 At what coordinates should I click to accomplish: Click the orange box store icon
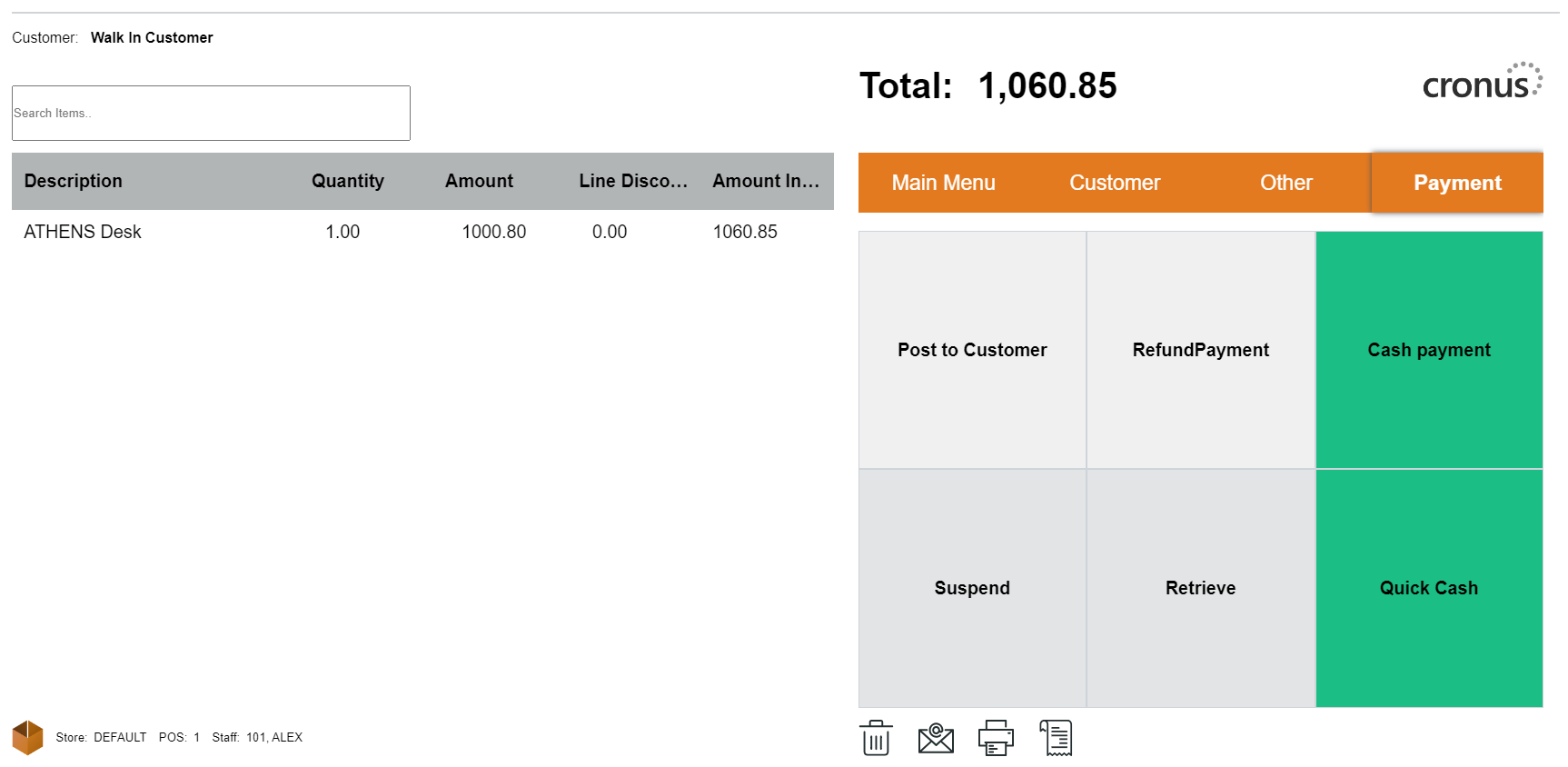tap(27, 737)
